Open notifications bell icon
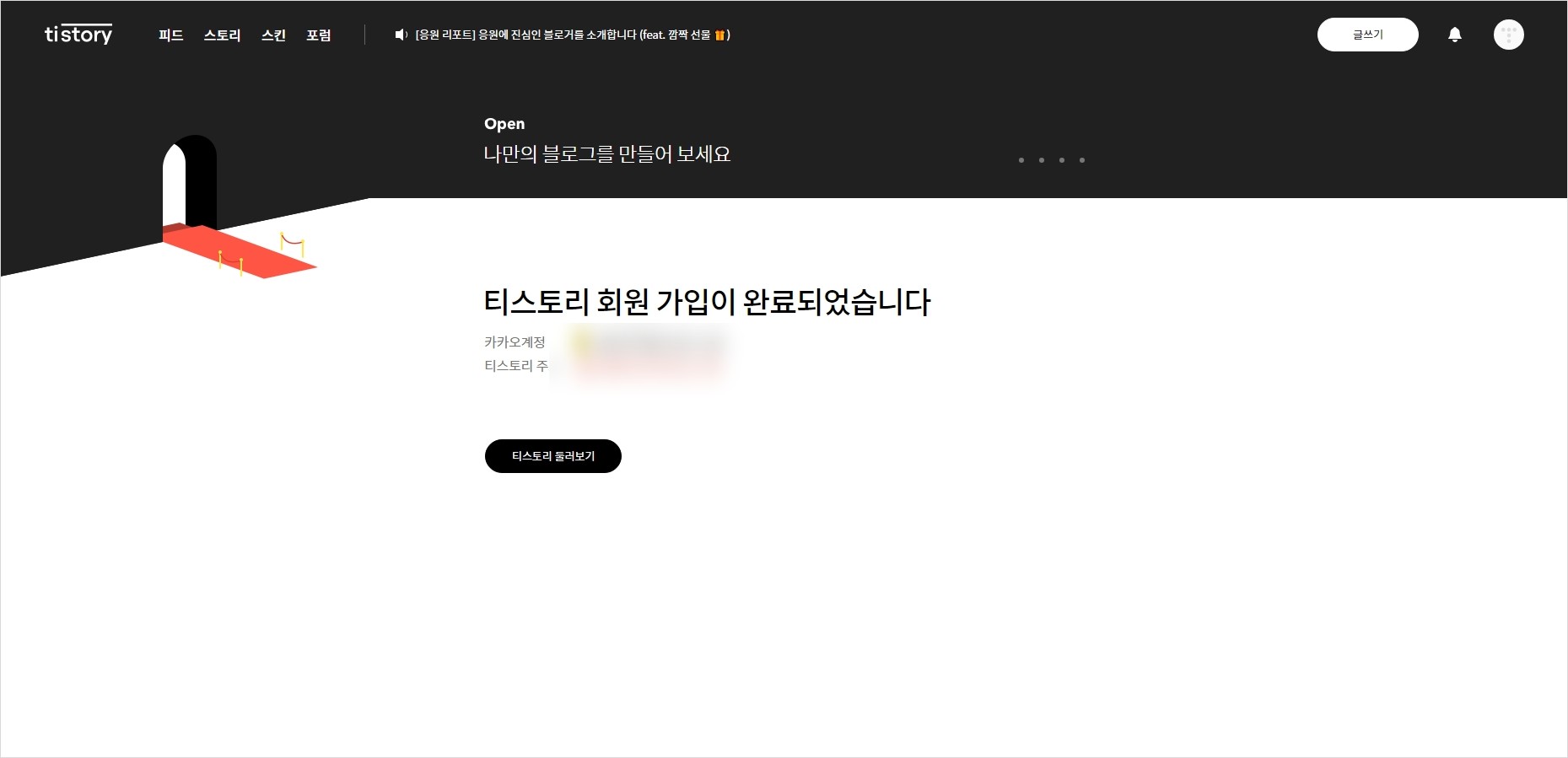 click(1454, 35)
